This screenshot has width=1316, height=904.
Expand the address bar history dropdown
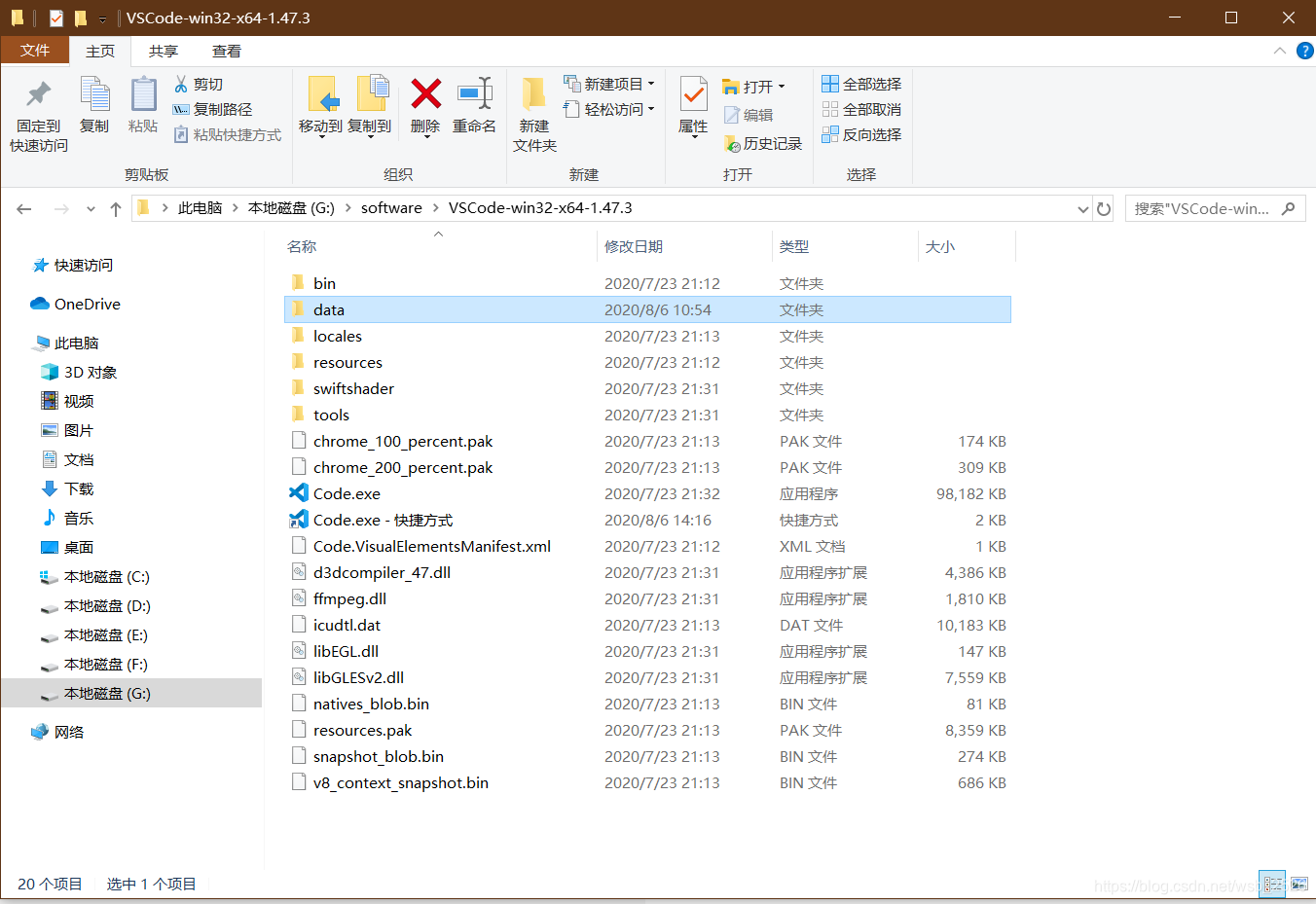pyautogui.click(x=1083, y=208)
